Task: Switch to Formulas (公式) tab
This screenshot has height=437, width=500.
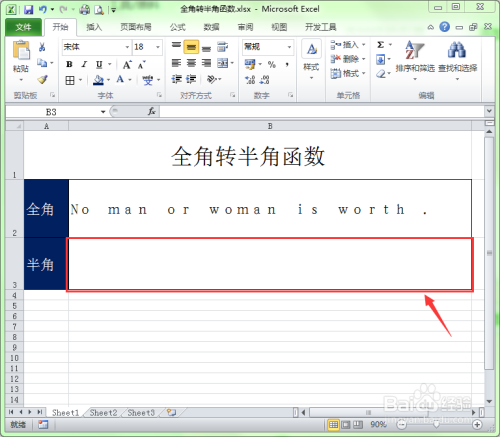Action: [177, 27]
